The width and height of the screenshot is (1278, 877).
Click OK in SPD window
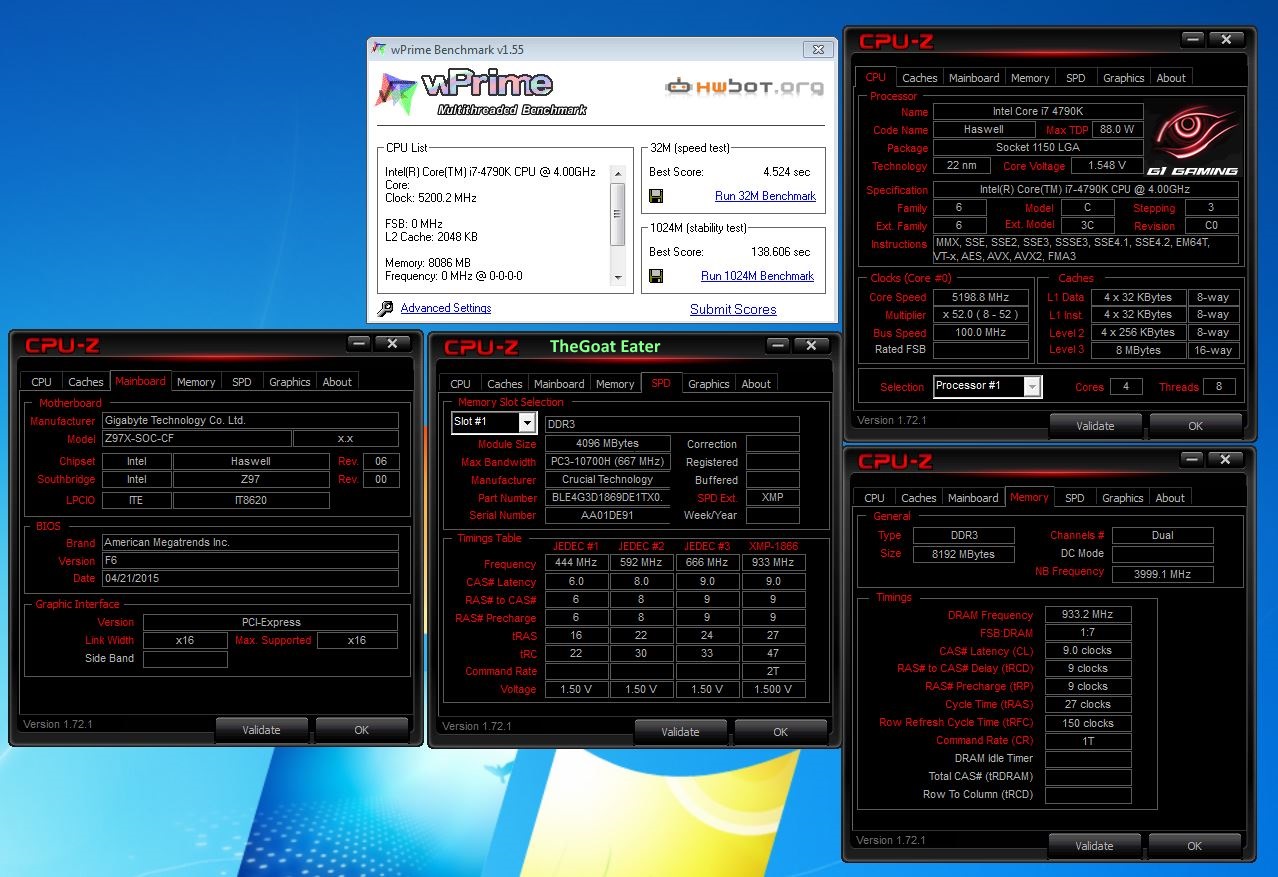pyautogui.click(x=781, y=732)
